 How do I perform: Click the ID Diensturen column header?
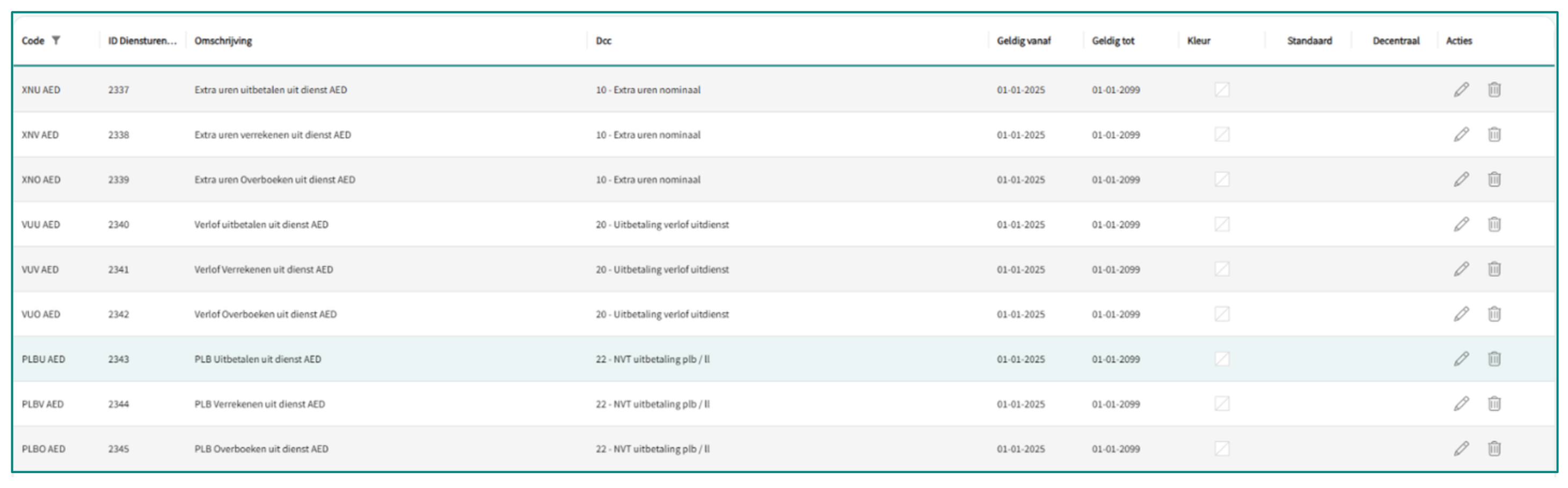point(142,41)
